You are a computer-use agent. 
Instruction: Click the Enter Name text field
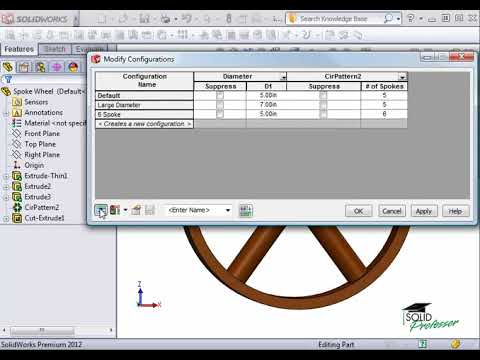[193, 210]
